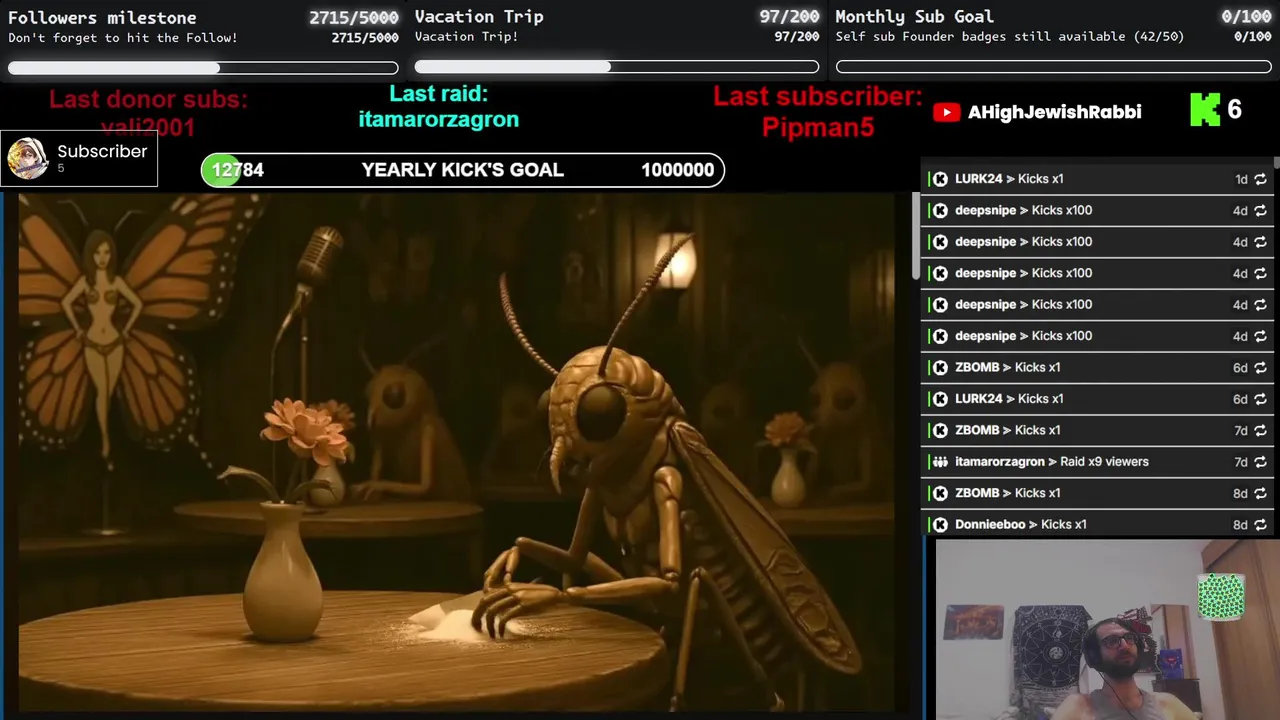
Task: Select LURK24 Kicks x1 1d row text
Action: [x=1009, y=179]
